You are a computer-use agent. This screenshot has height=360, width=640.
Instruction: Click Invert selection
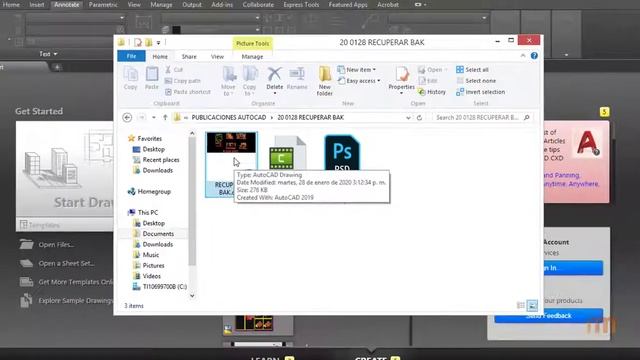point(480,92)
